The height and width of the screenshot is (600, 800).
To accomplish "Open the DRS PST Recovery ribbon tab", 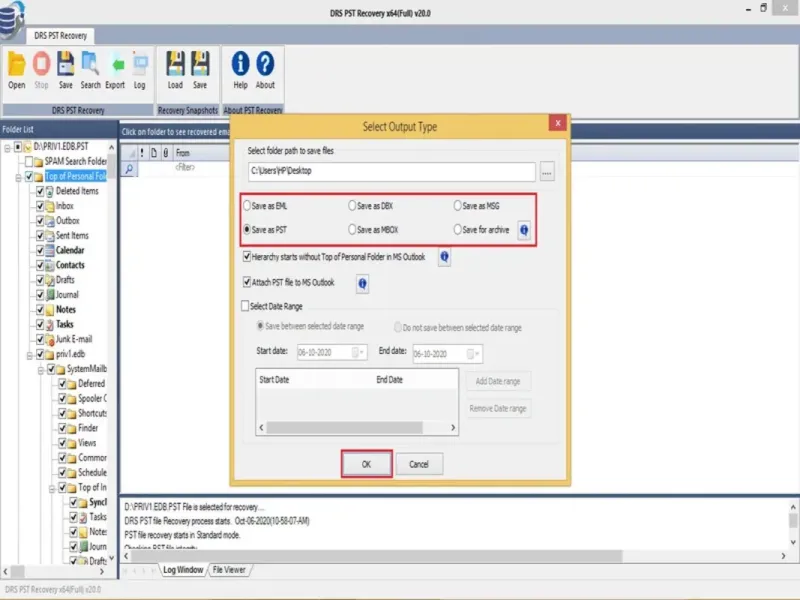I will click(60, 36).
